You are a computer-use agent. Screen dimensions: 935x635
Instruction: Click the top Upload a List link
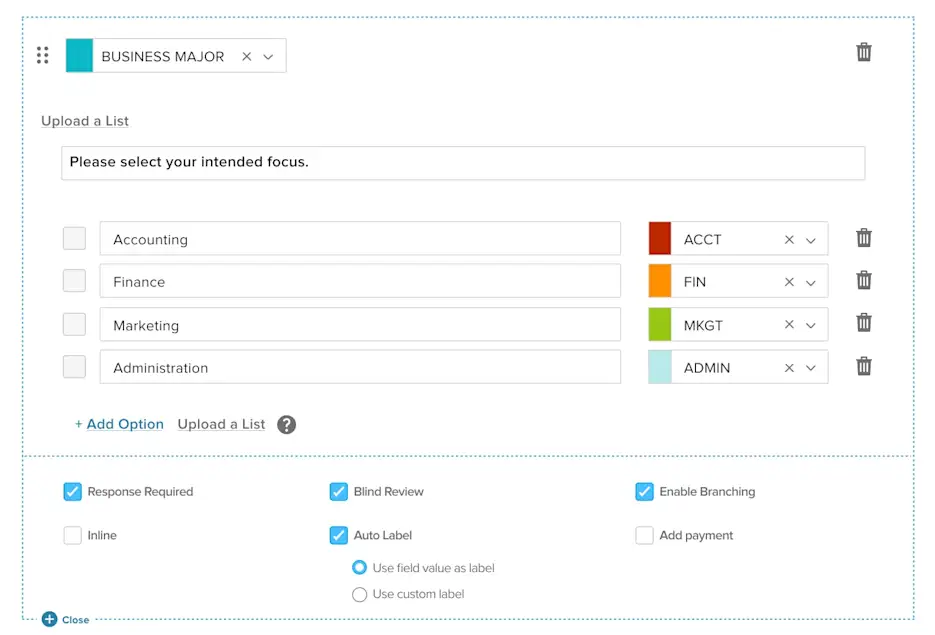[85, 121]
